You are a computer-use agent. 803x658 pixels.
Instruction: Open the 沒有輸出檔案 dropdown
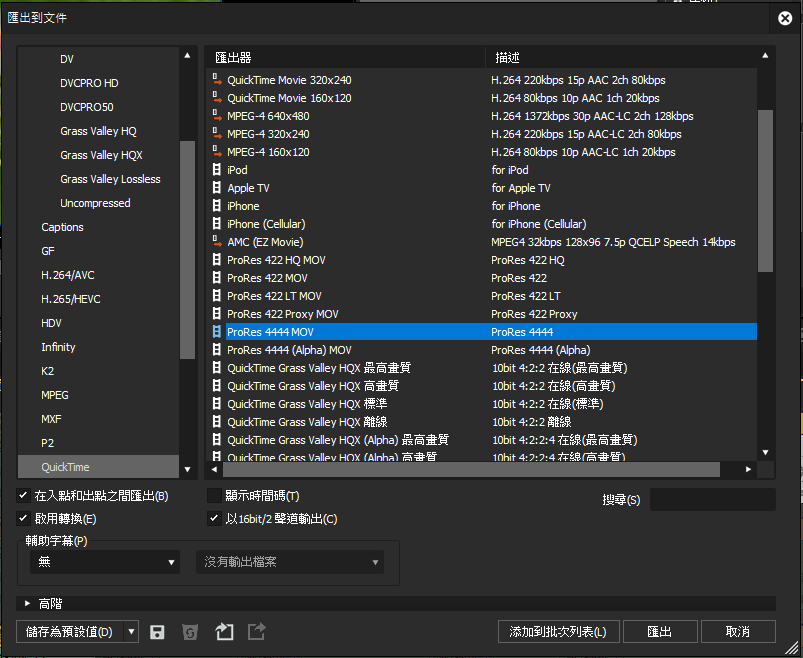pos(290,562)
